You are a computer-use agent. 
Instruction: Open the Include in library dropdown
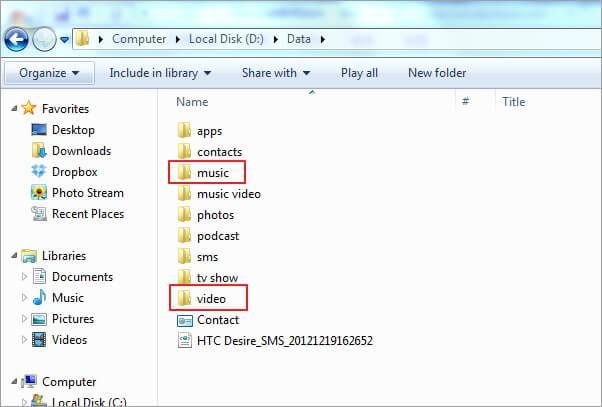point(160,73)
